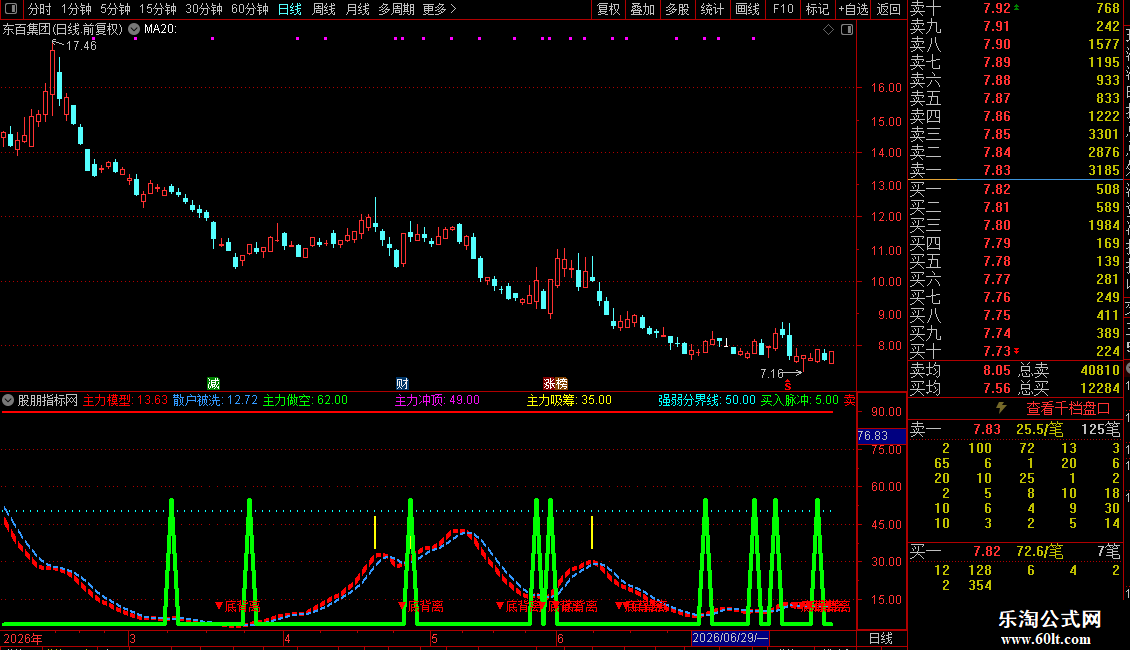Click the 主力吸筹 35.00 indicator label

click(569, 400)
